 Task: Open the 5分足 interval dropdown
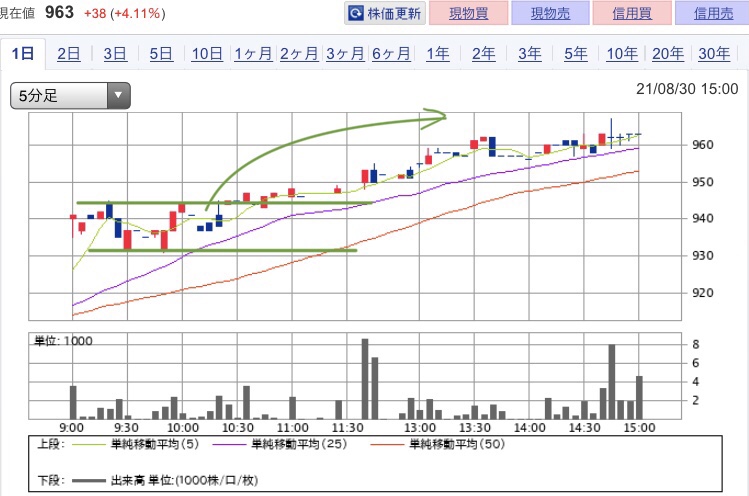click(x=70, y=96)
